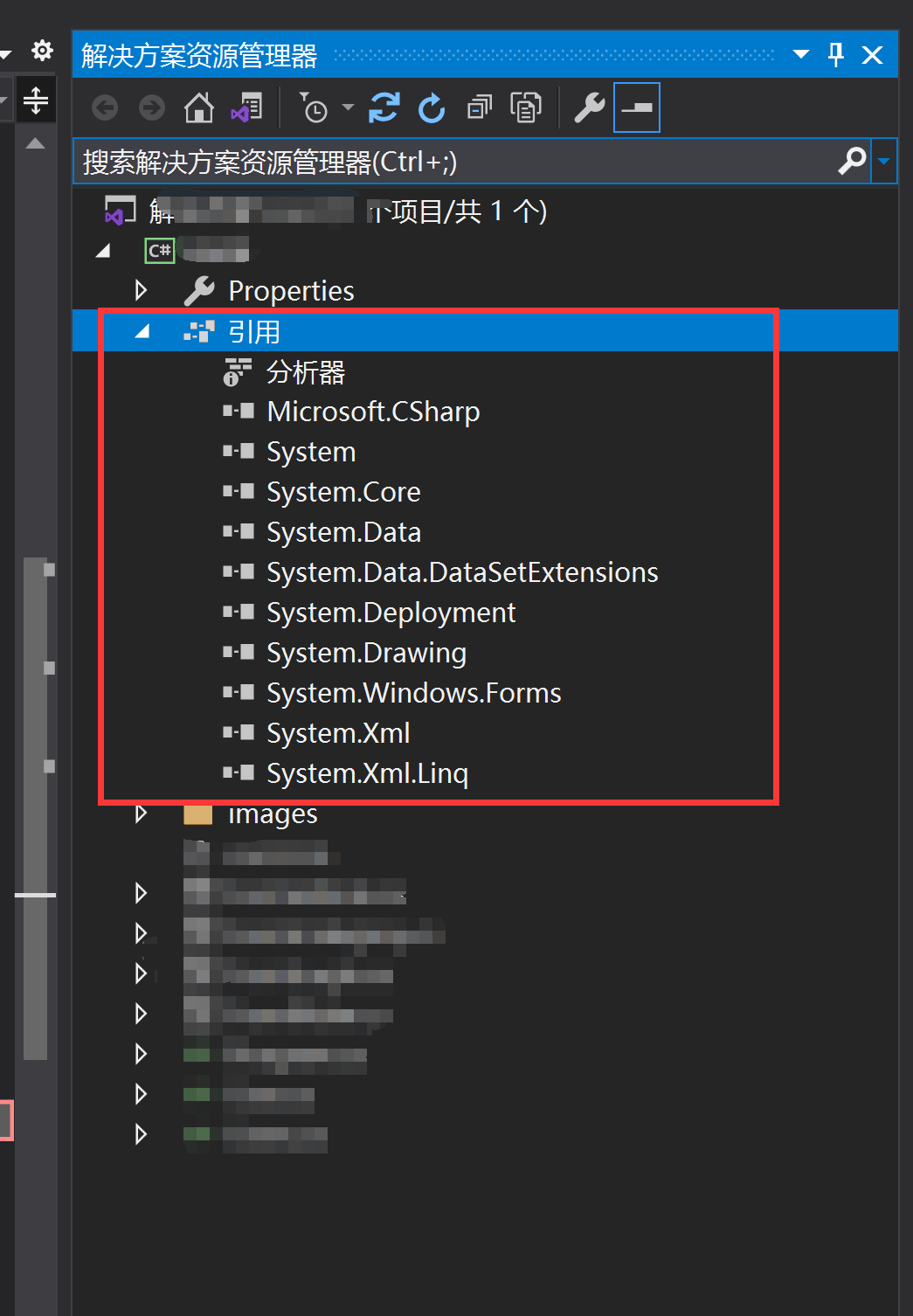Open Properties via the wrench toolbar icon

(590, 108)
